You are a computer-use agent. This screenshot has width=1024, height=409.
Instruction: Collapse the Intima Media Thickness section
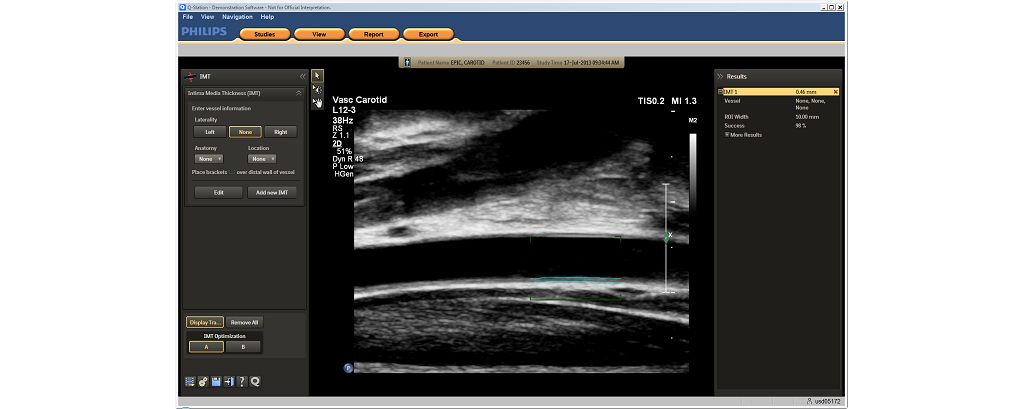tap(298, 93)
